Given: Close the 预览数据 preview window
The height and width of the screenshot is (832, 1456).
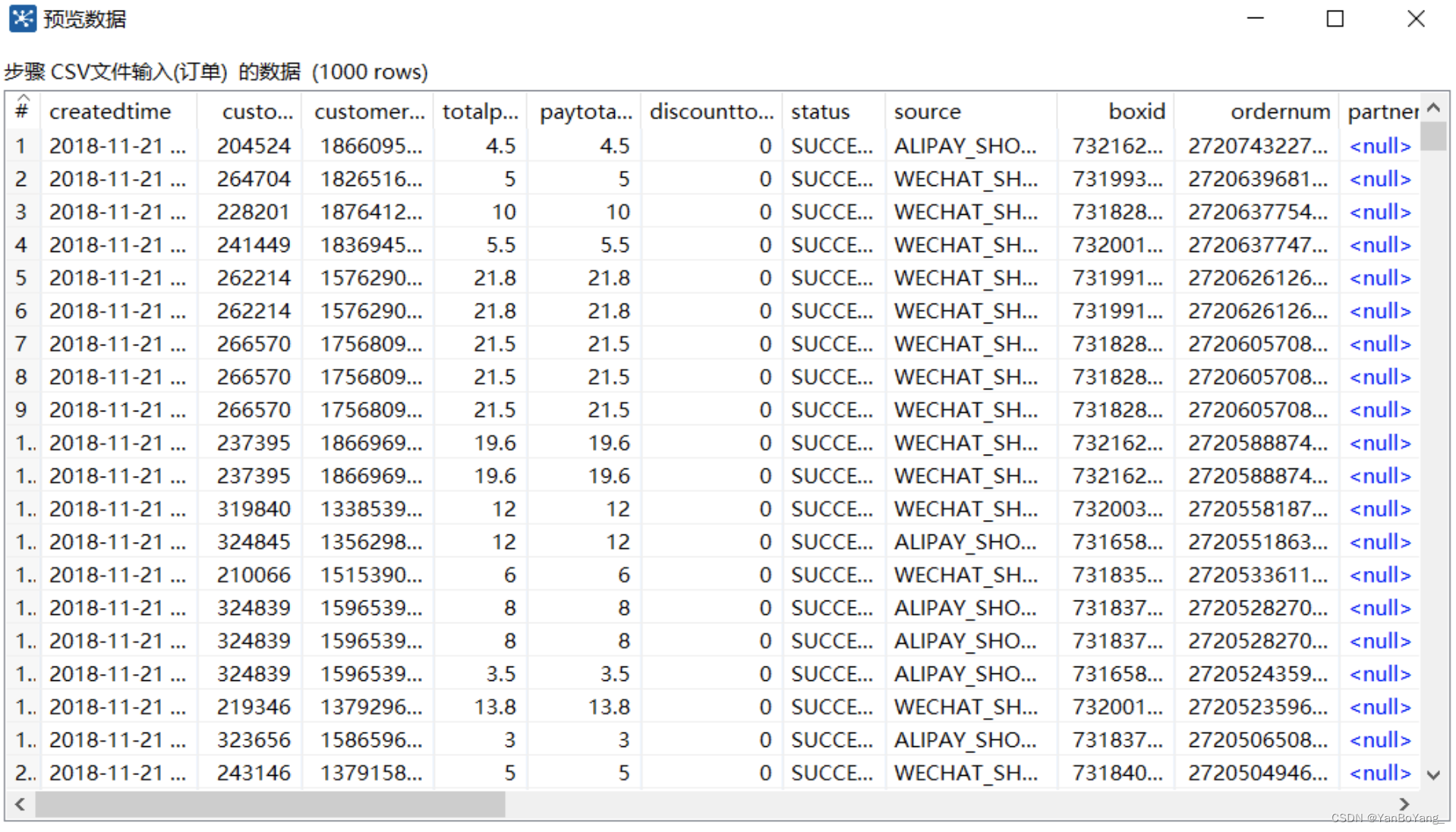Looking at the screenshot, I should (1416, 18).
